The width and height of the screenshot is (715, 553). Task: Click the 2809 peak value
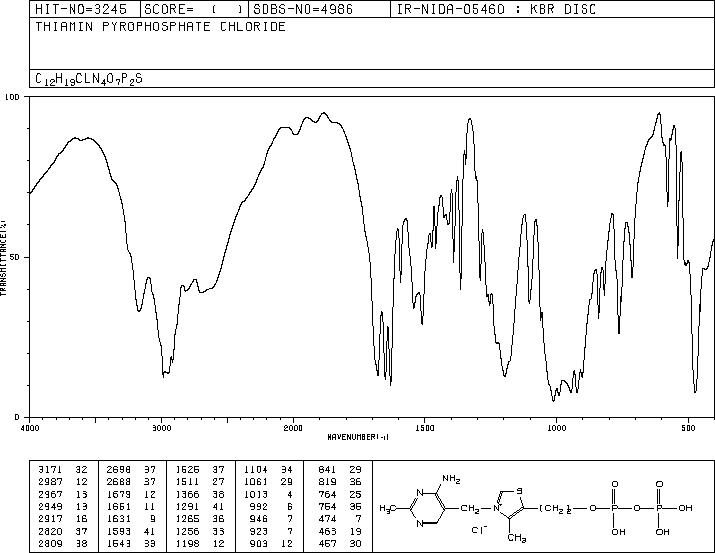coord(51,543)
